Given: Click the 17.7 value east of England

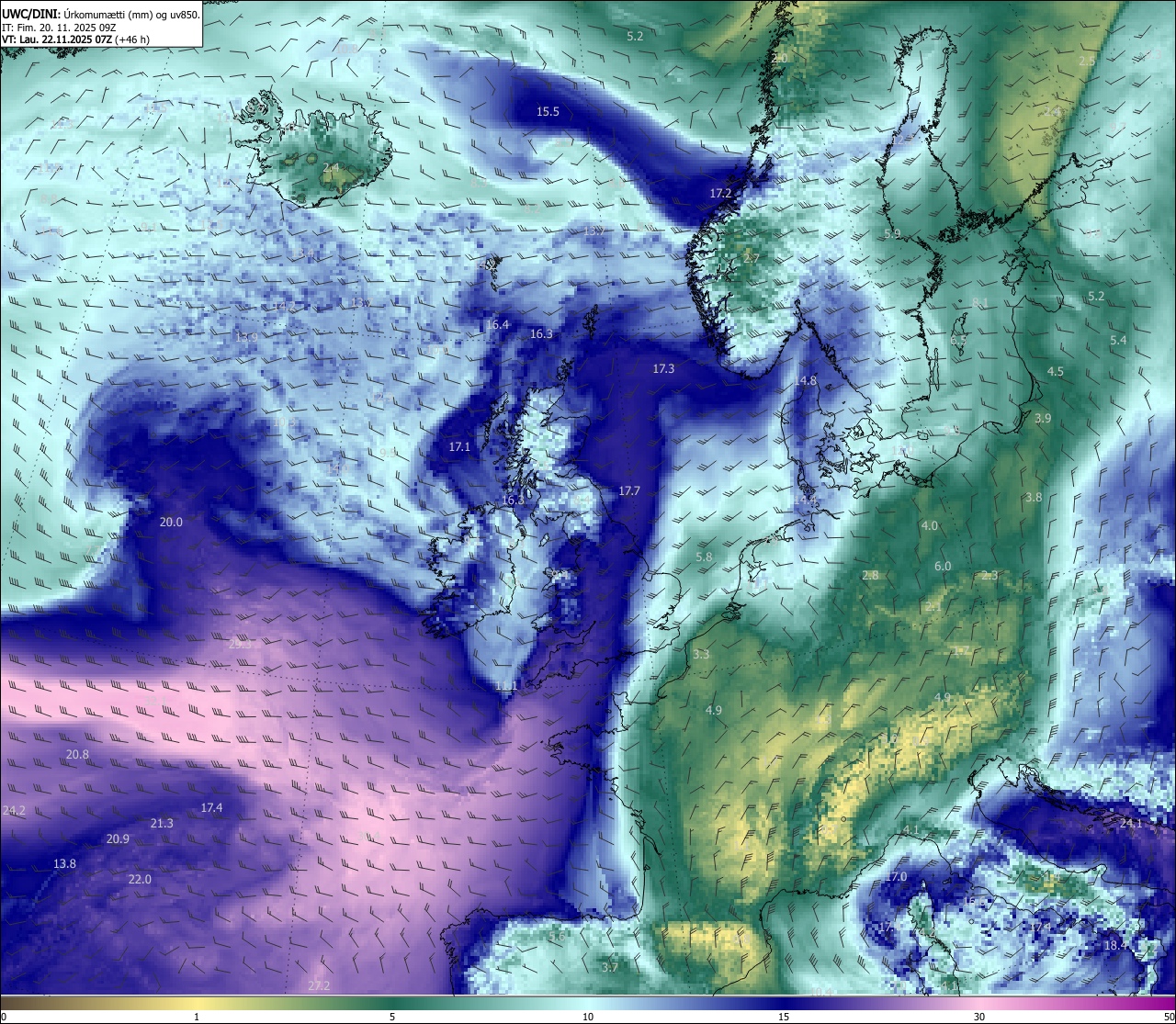Looking at the screenshot, I should click(628, 490).
